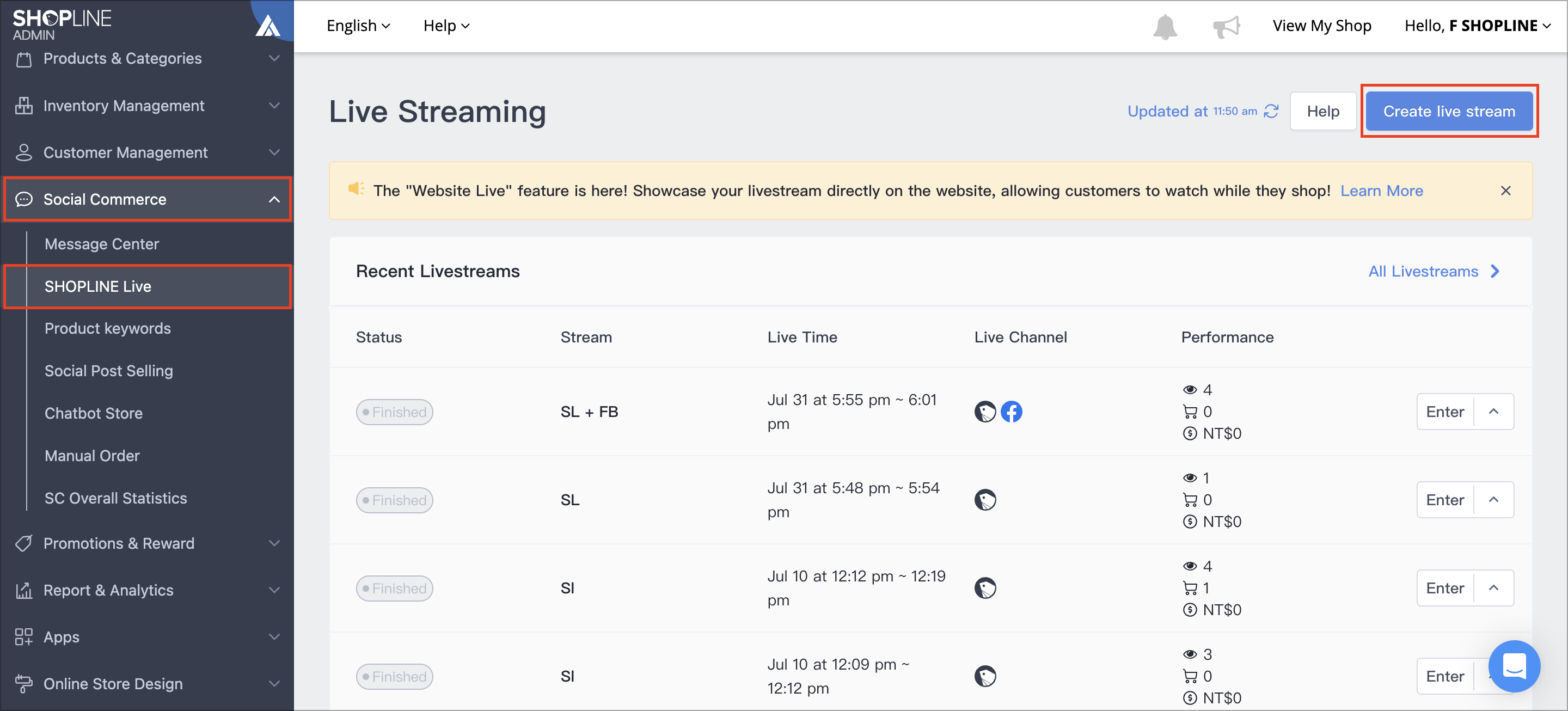This screenshot has height=711, width=1568.
Task: Click the Shopline channel icon in SL row
Action: point(985,500)
